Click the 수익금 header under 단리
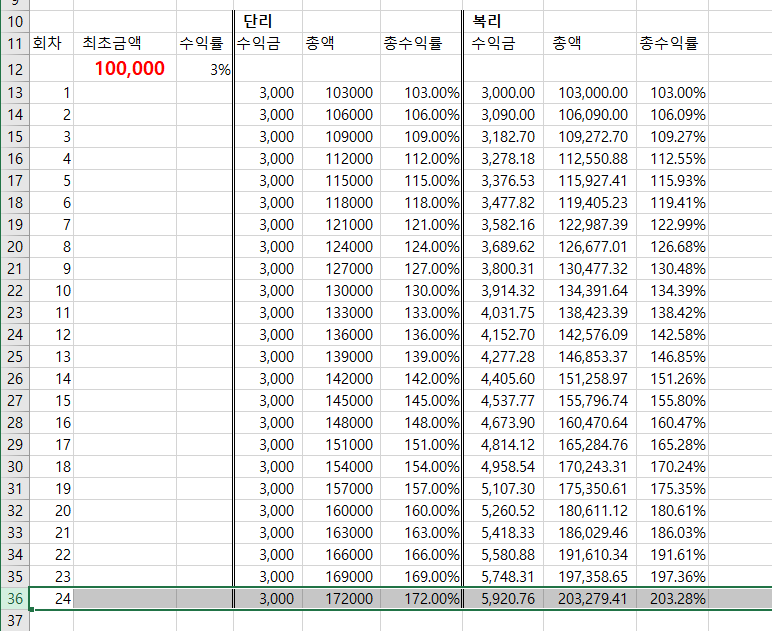Screen dimensions: 772x631 (268, 43)
